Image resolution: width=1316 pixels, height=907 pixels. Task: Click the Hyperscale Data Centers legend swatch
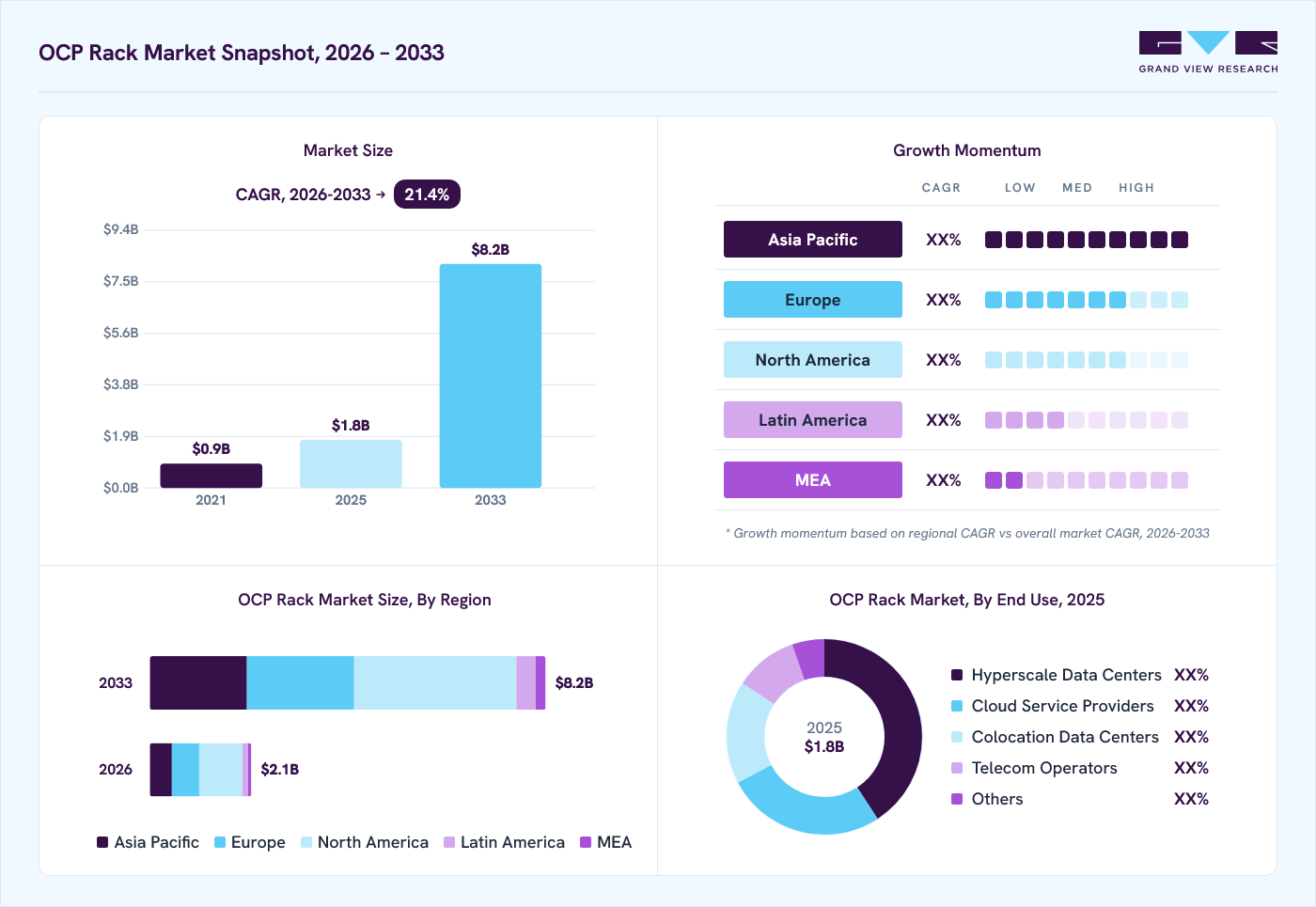click(x=957, y=675)
